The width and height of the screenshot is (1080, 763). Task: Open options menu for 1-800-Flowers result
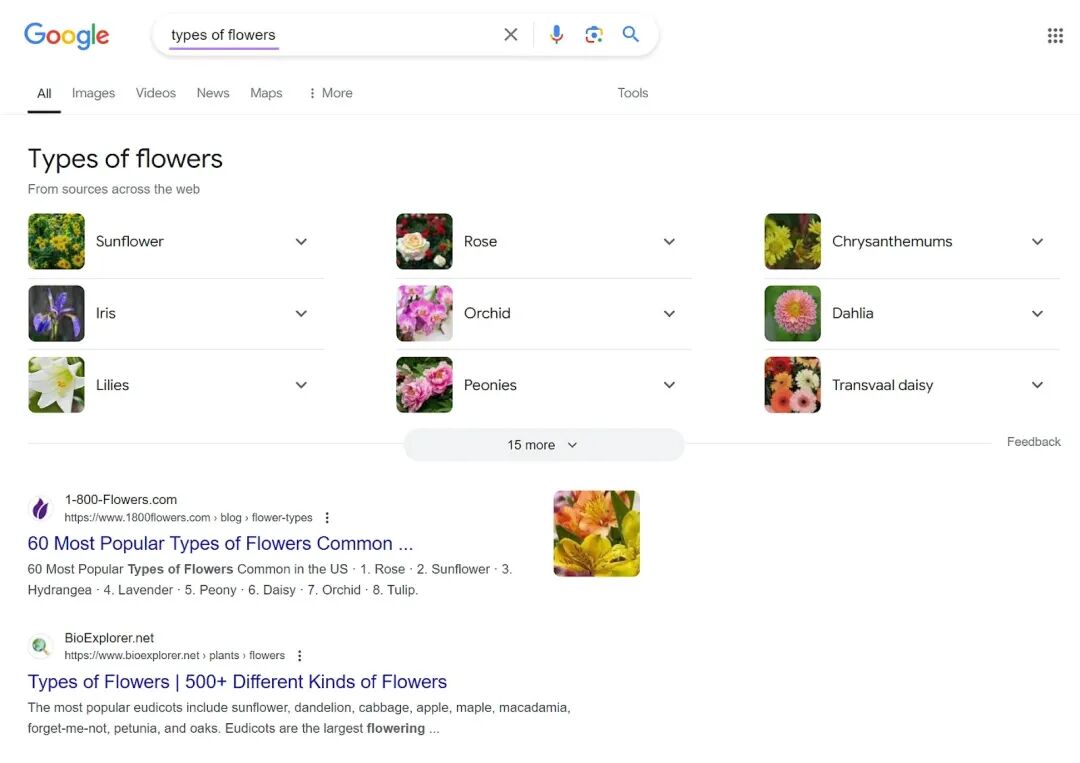click(x=327, y=517)
